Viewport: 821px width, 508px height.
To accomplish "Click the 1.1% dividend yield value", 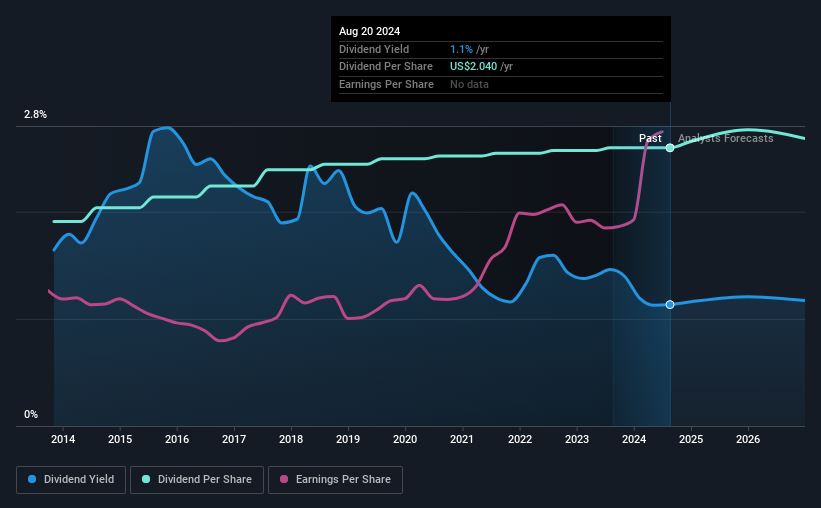I will tap(461, 49).
